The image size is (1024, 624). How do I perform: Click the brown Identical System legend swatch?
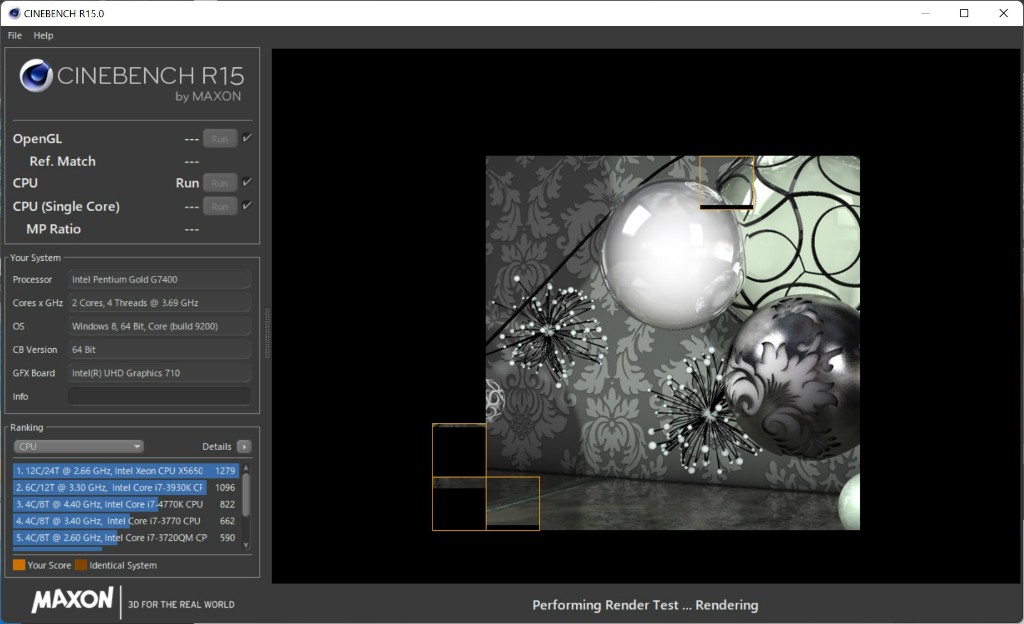(81, 565)
